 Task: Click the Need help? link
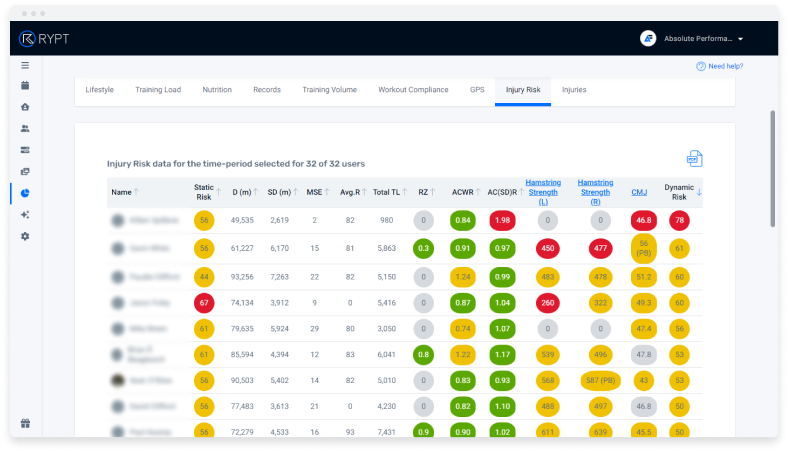pos(720,66)
